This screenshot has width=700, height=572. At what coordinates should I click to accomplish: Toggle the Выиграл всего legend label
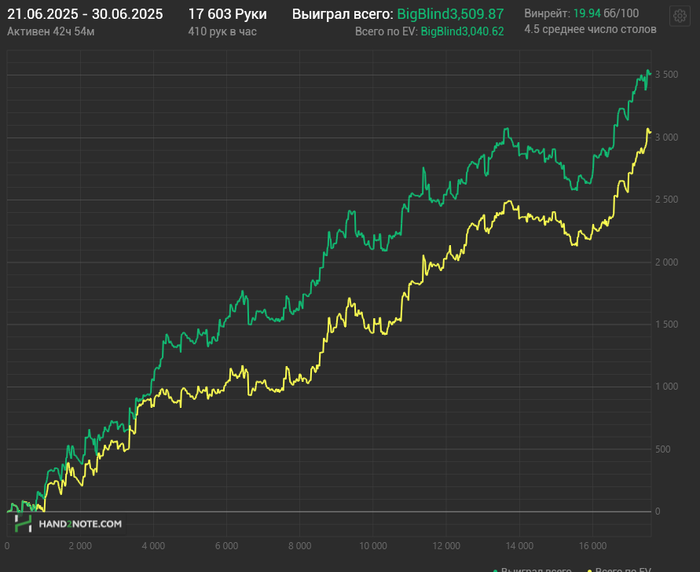[535, 569]
